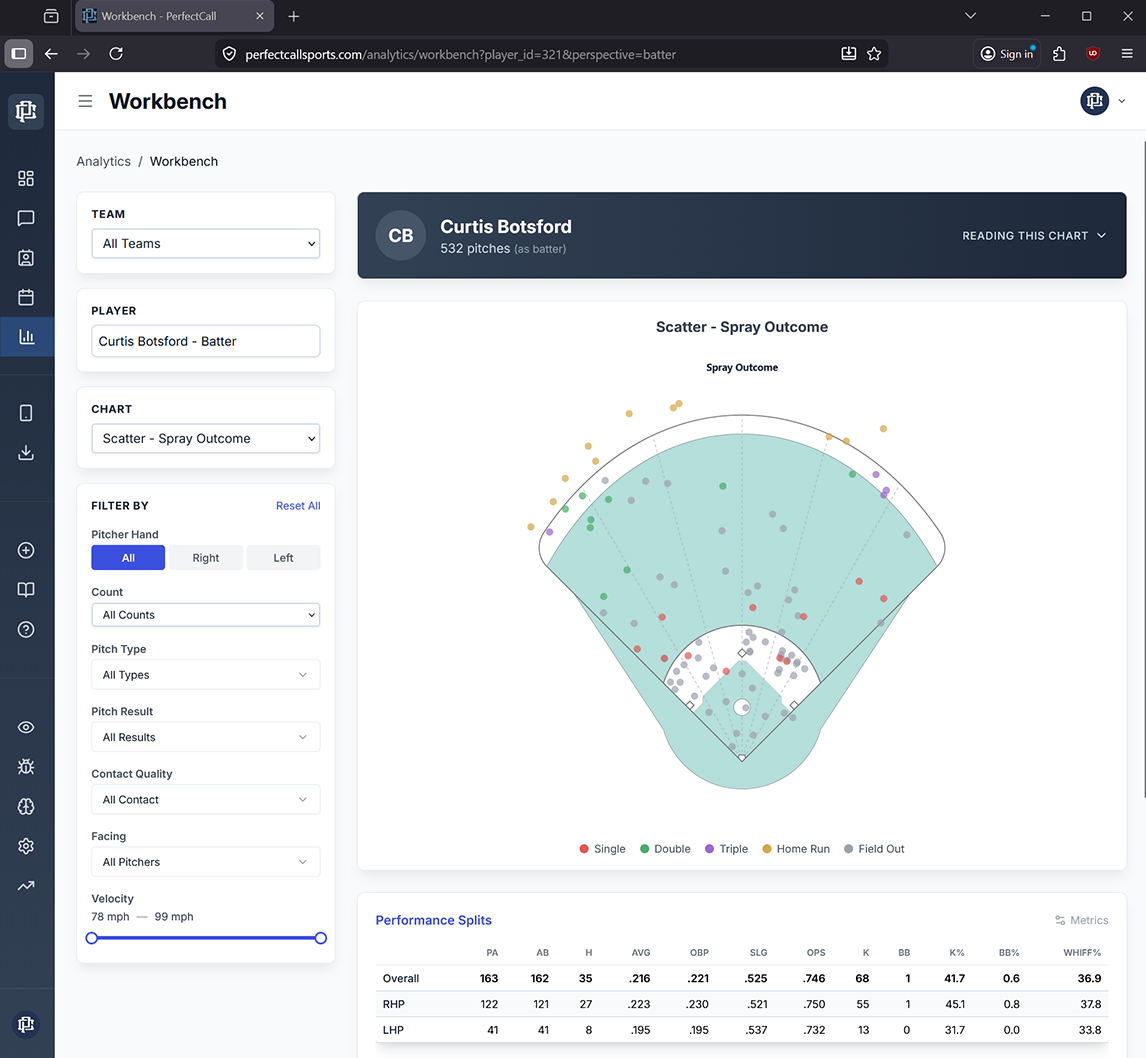Screen dimensions: 1146x1058
Task: Open the hamburger menu next to Workbench
Action: click(x=85, y=101)
